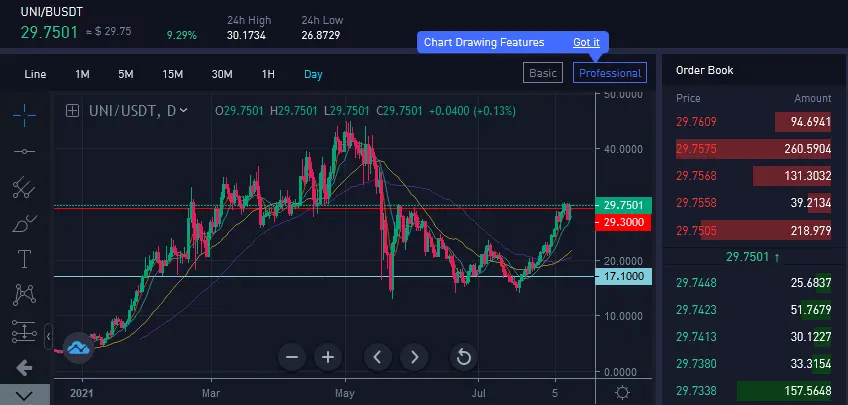Select sell order at price 29.7558
The image size is (848, 405).
pyautogui.click(x=753, y=203)
